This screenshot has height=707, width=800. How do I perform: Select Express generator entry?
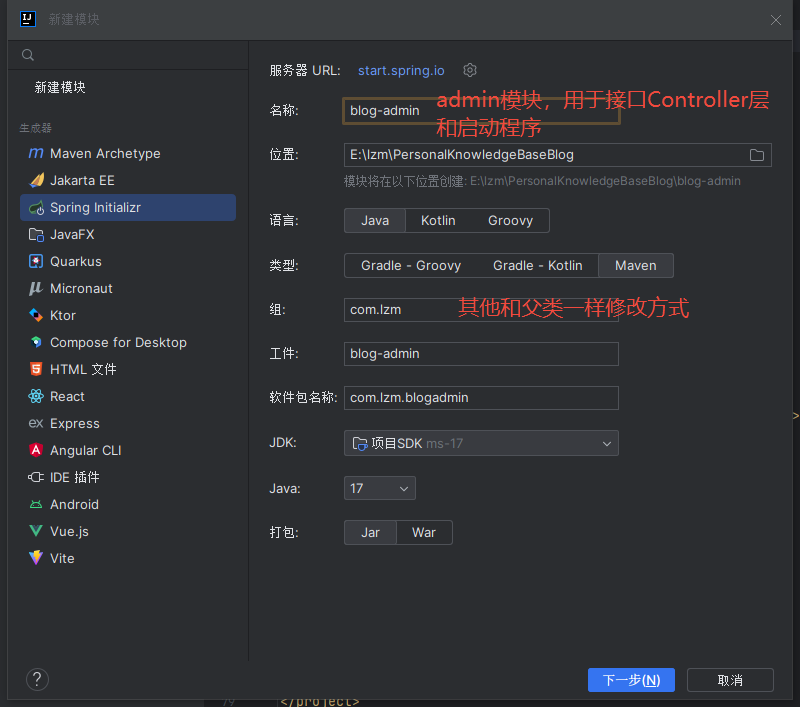pos(128,424)
